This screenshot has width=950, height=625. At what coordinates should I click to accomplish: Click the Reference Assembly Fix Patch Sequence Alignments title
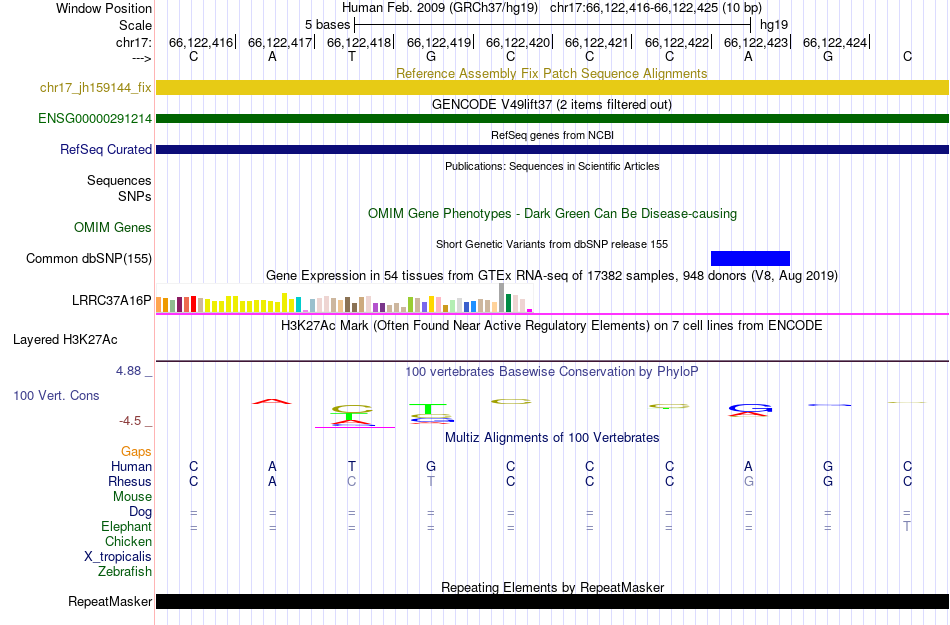(x=551, y=73)
